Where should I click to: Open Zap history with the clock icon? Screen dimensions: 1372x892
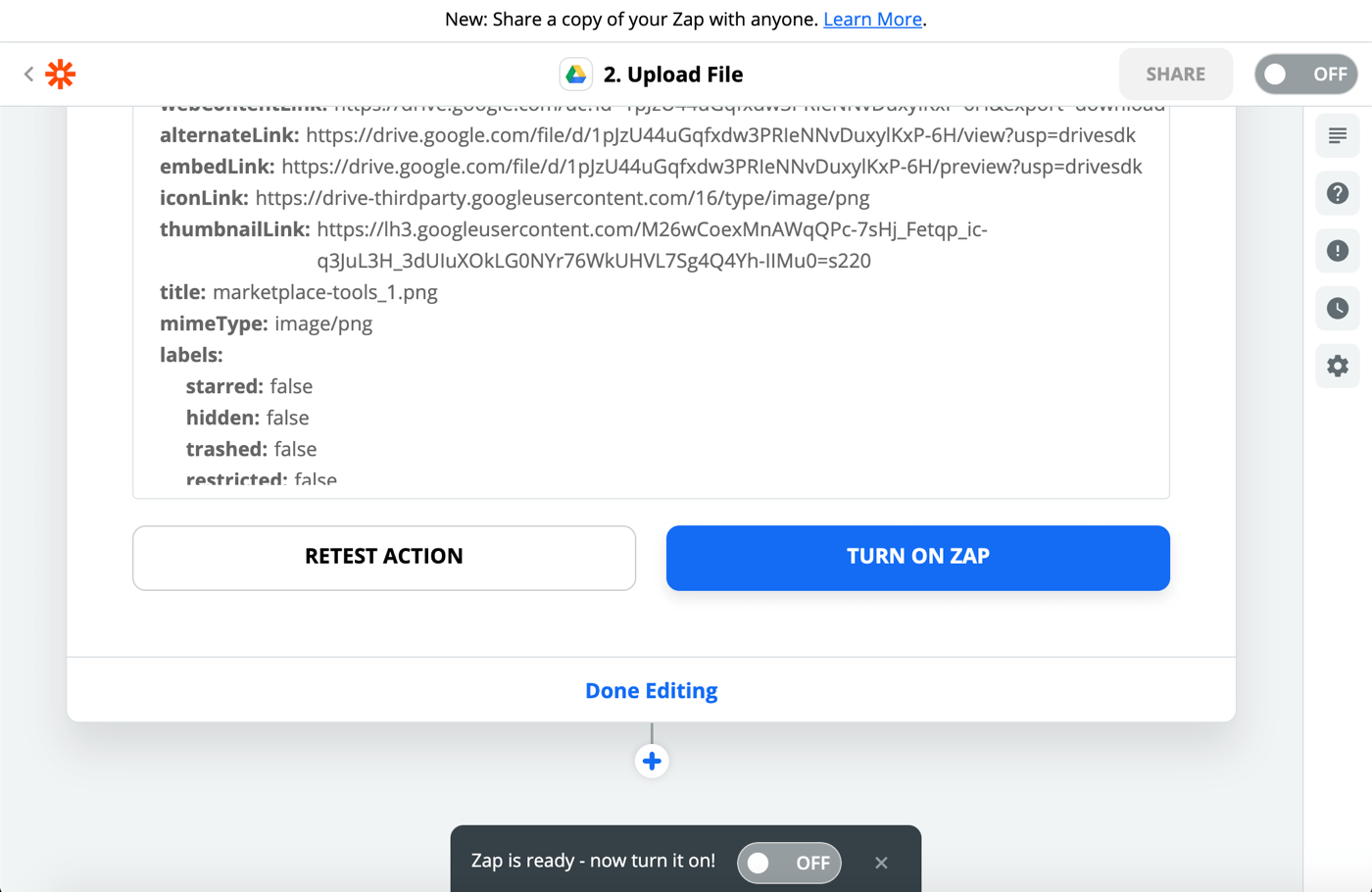tap(1337, 308)
